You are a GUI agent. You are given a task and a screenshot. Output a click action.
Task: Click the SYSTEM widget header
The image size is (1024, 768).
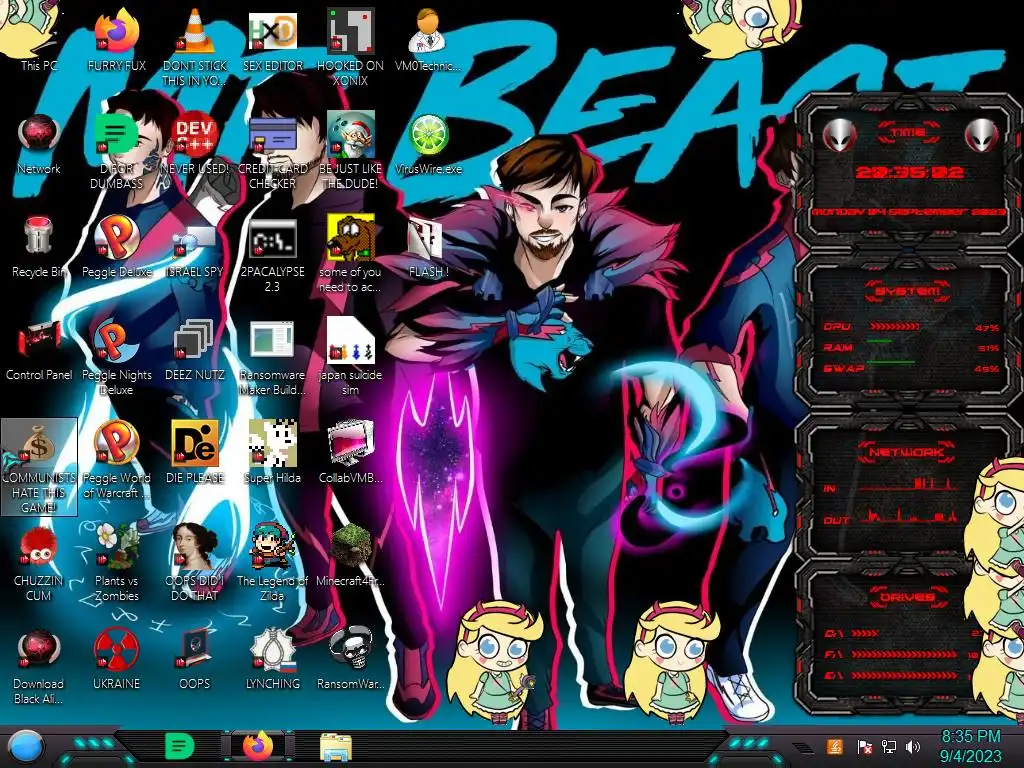pos(908,291)
